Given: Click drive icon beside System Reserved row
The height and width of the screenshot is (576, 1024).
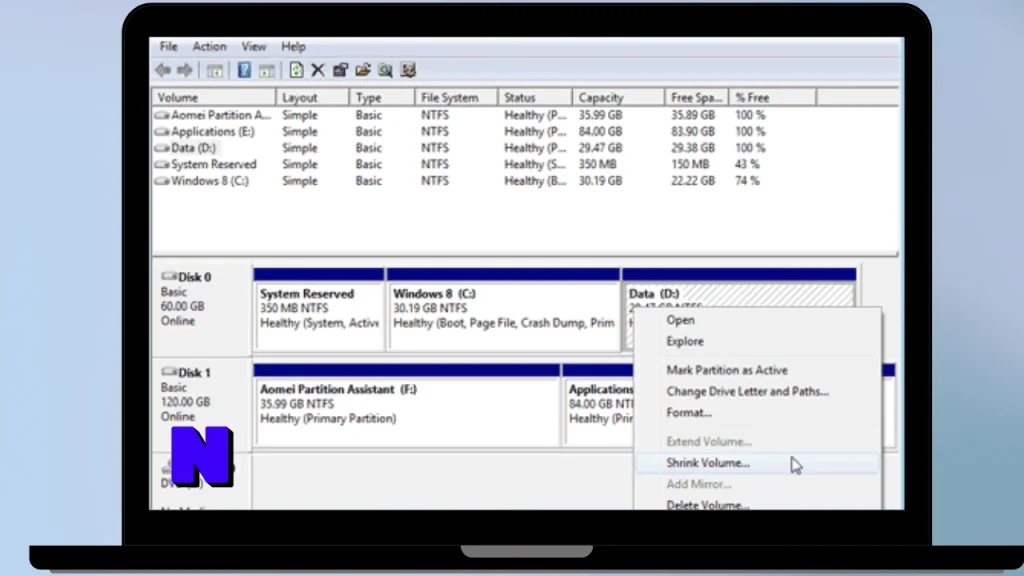Looking at the screenshot, I should coord(161,165).
